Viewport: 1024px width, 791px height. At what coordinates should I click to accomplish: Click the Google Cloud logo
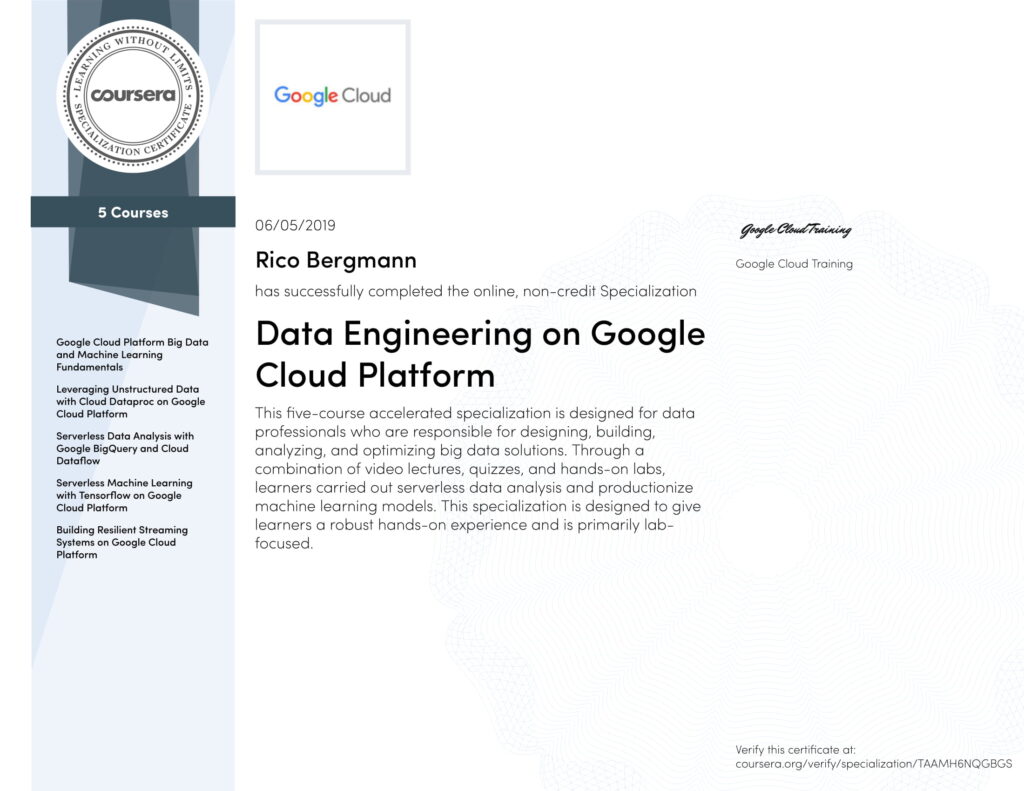[x=332, y=96]
